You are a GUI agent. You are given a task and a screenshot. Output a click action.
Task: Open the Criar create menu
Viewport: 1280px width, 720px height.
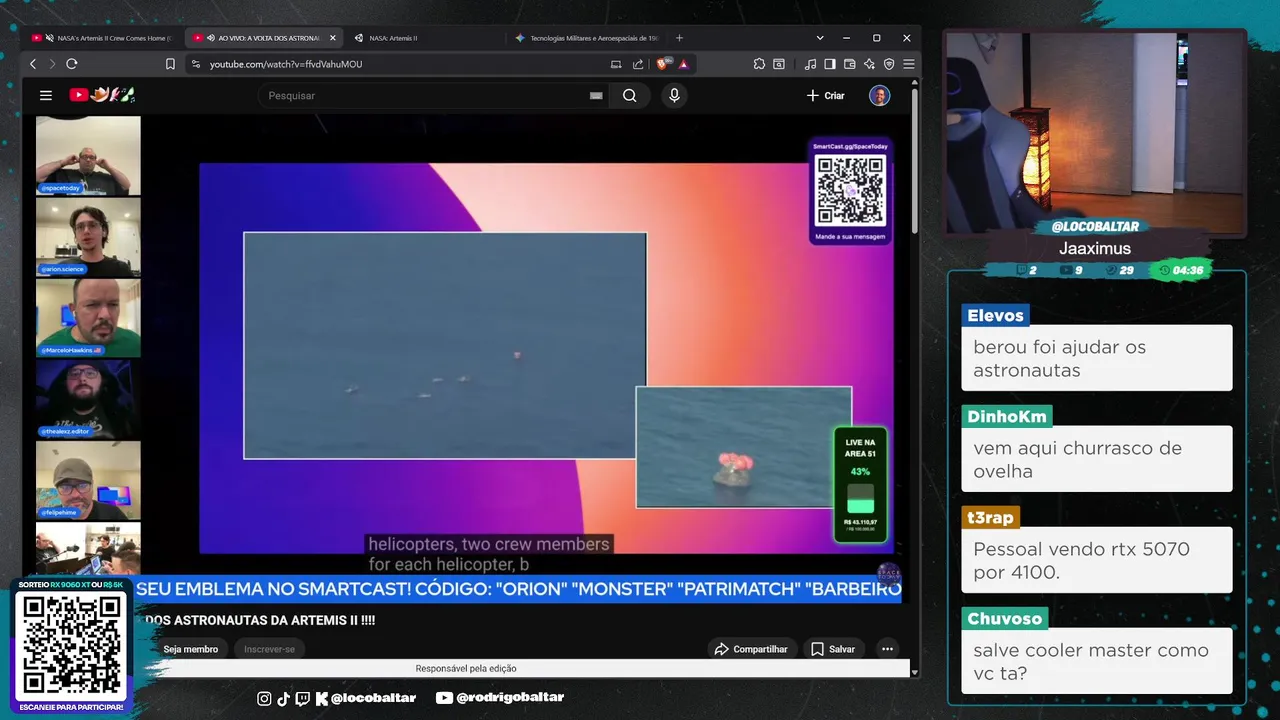[826, 96]
